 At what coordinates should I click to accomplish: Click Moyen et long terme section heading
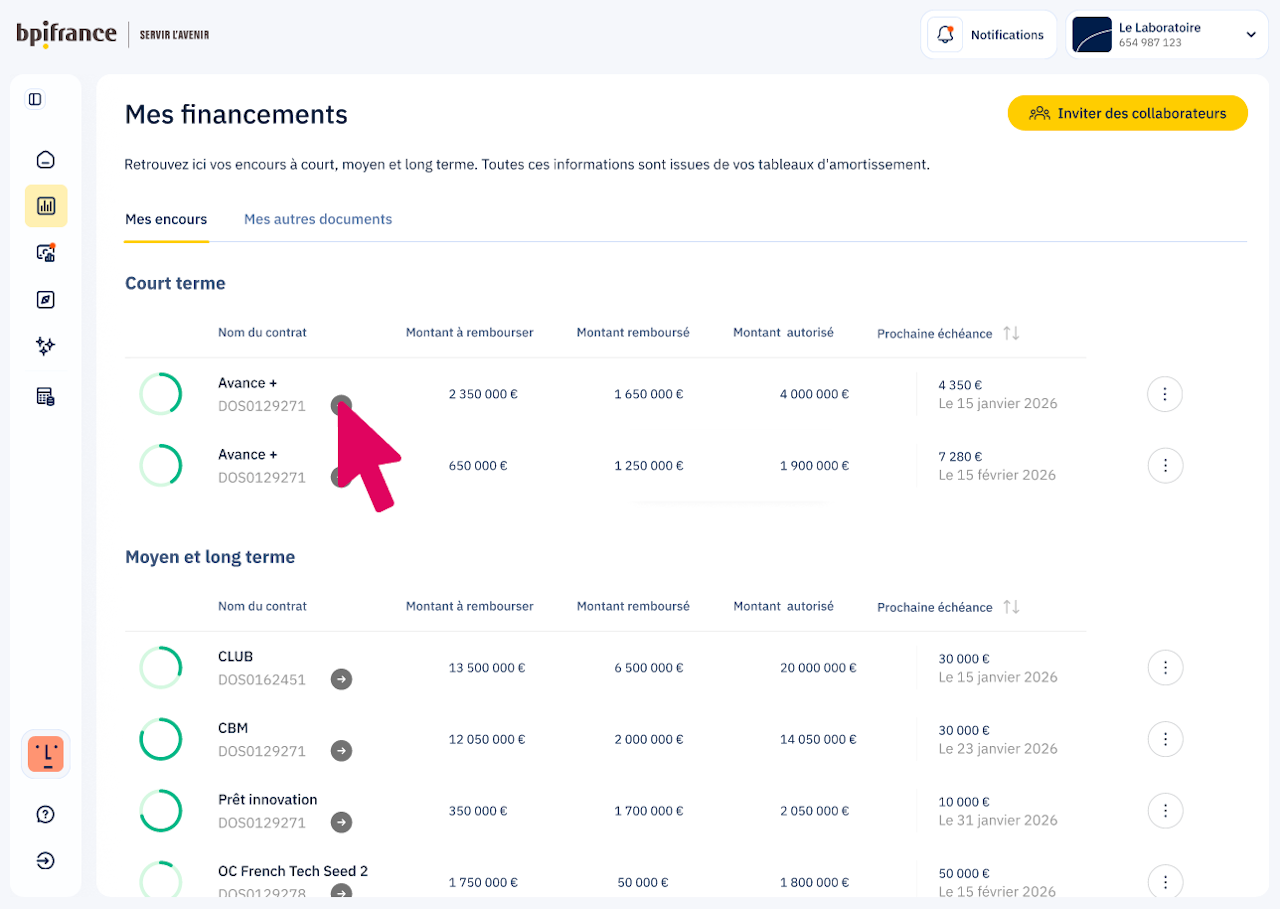point(210,557)
